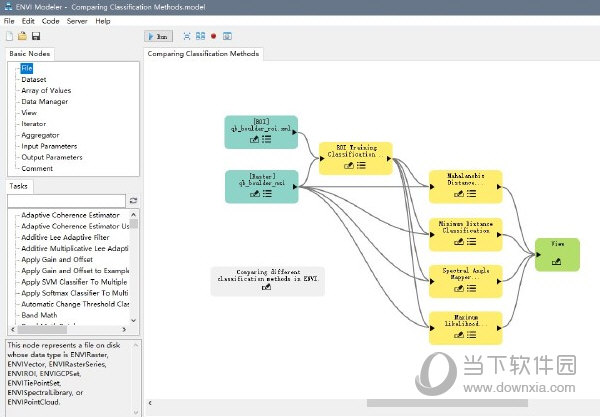Click the Tasks list scroll-up arrow
Screen dimensions: 600x417
coord(134,215)
